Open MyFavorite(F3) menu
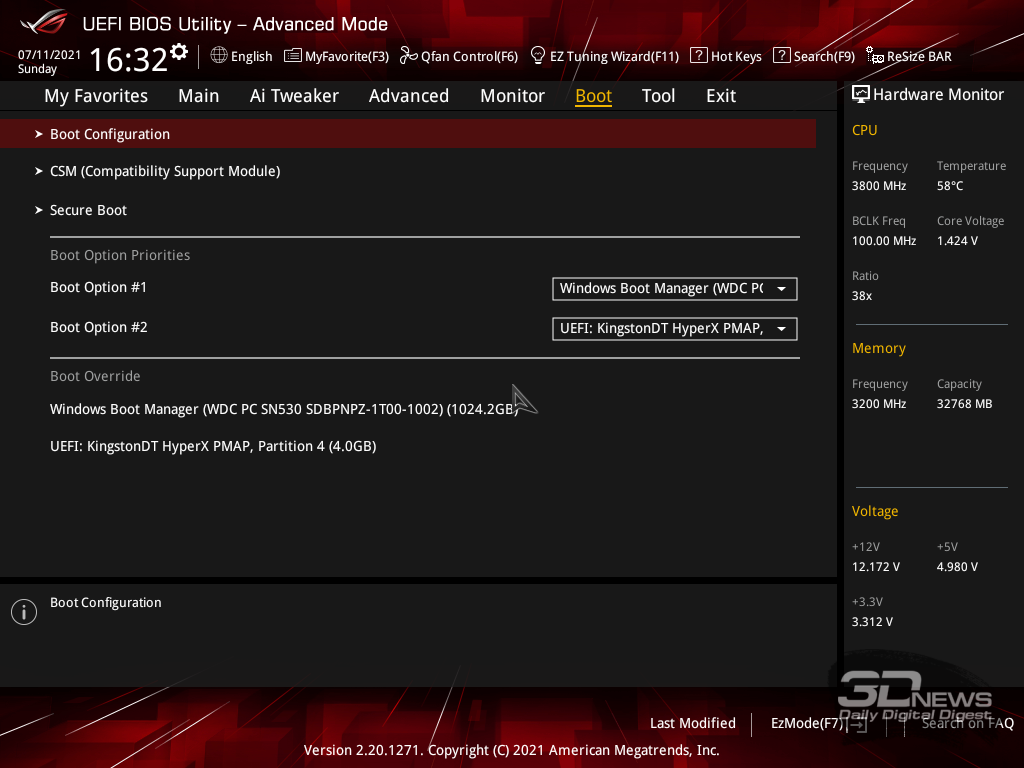The height and width of the screenshot is (768, 1024). 347,56
